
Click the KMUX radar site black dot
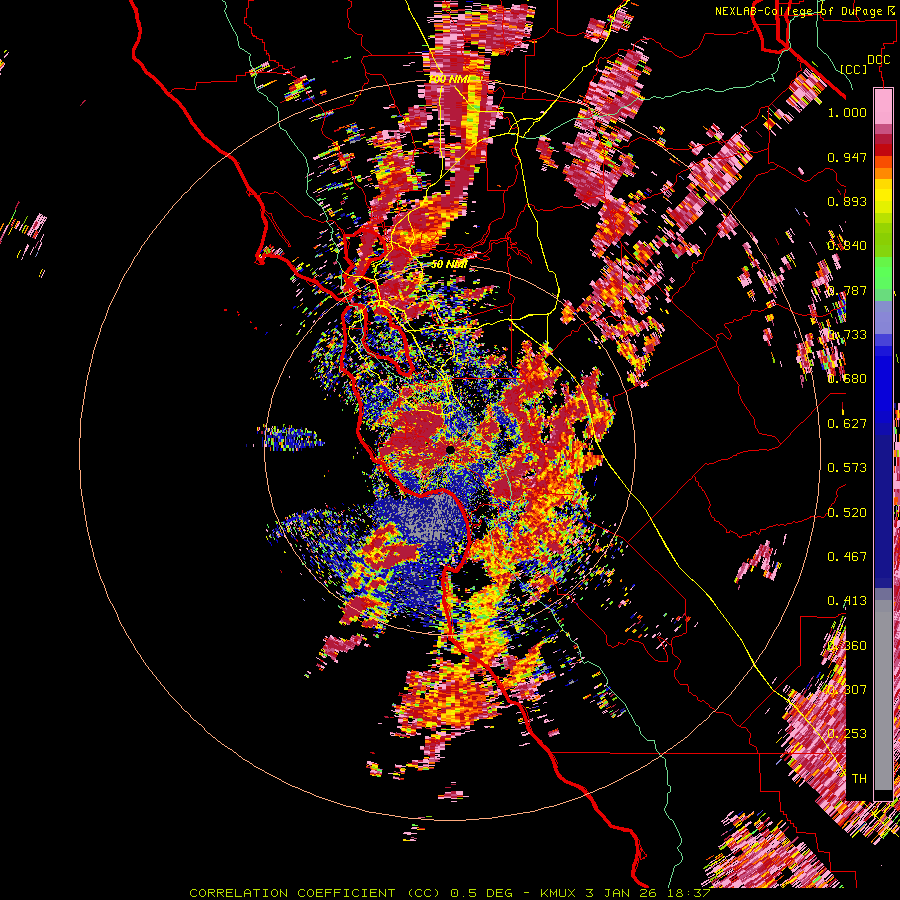click(451, 449)
